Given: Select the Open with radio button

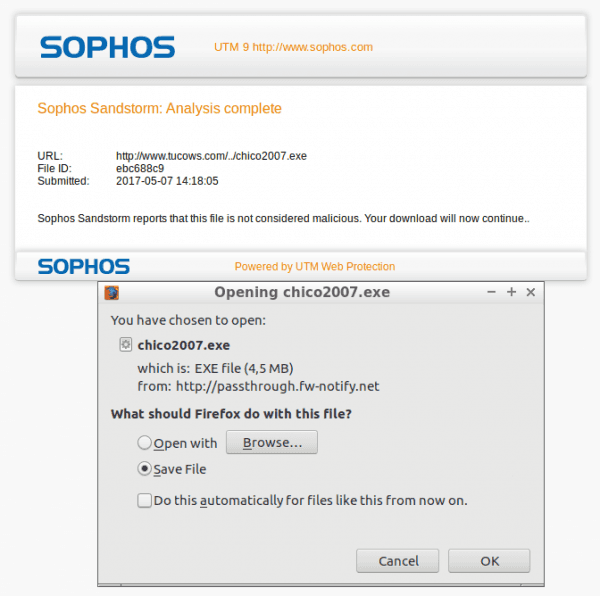Looking at the screenshot, I should tap(145, 443).
